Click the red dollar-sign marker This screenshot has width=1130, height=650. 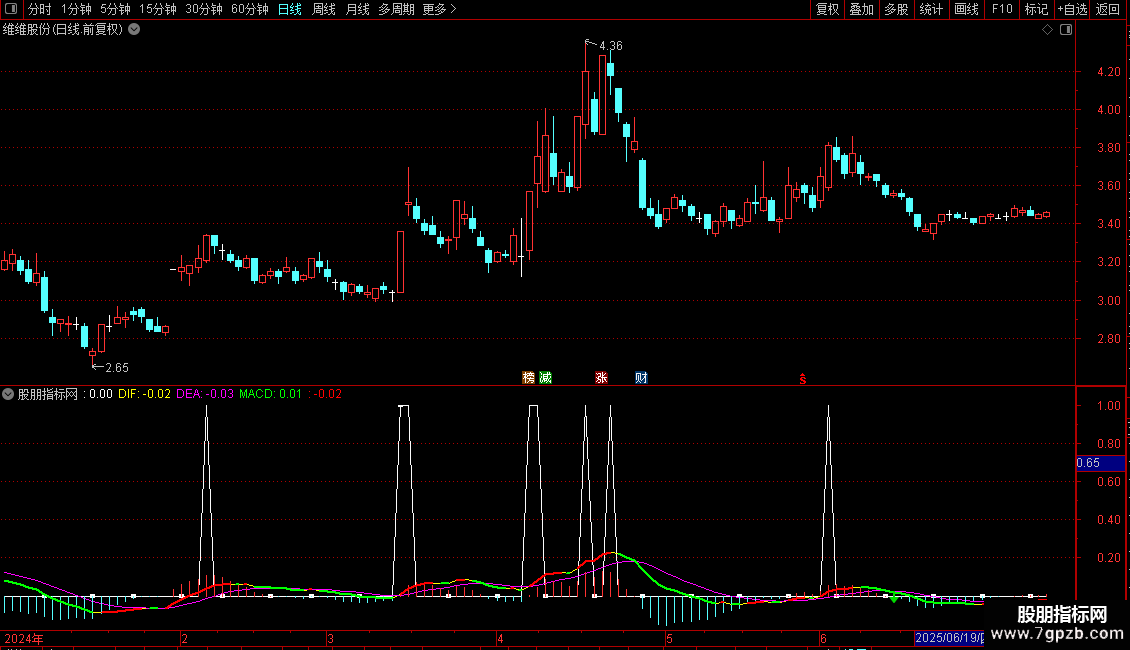(803, 379)
